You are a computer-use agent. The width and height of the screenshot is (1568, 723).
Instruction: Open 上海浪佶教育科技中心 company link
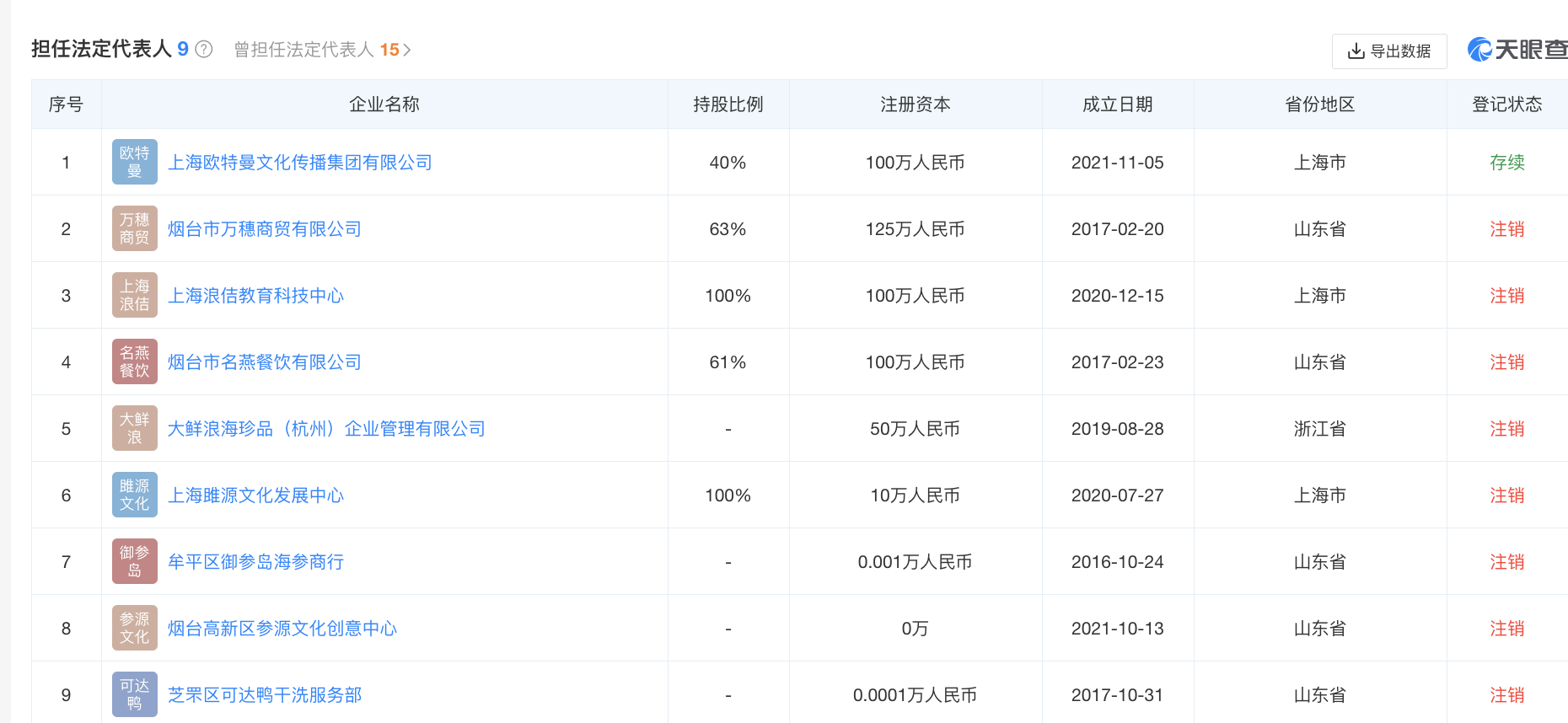255,296
